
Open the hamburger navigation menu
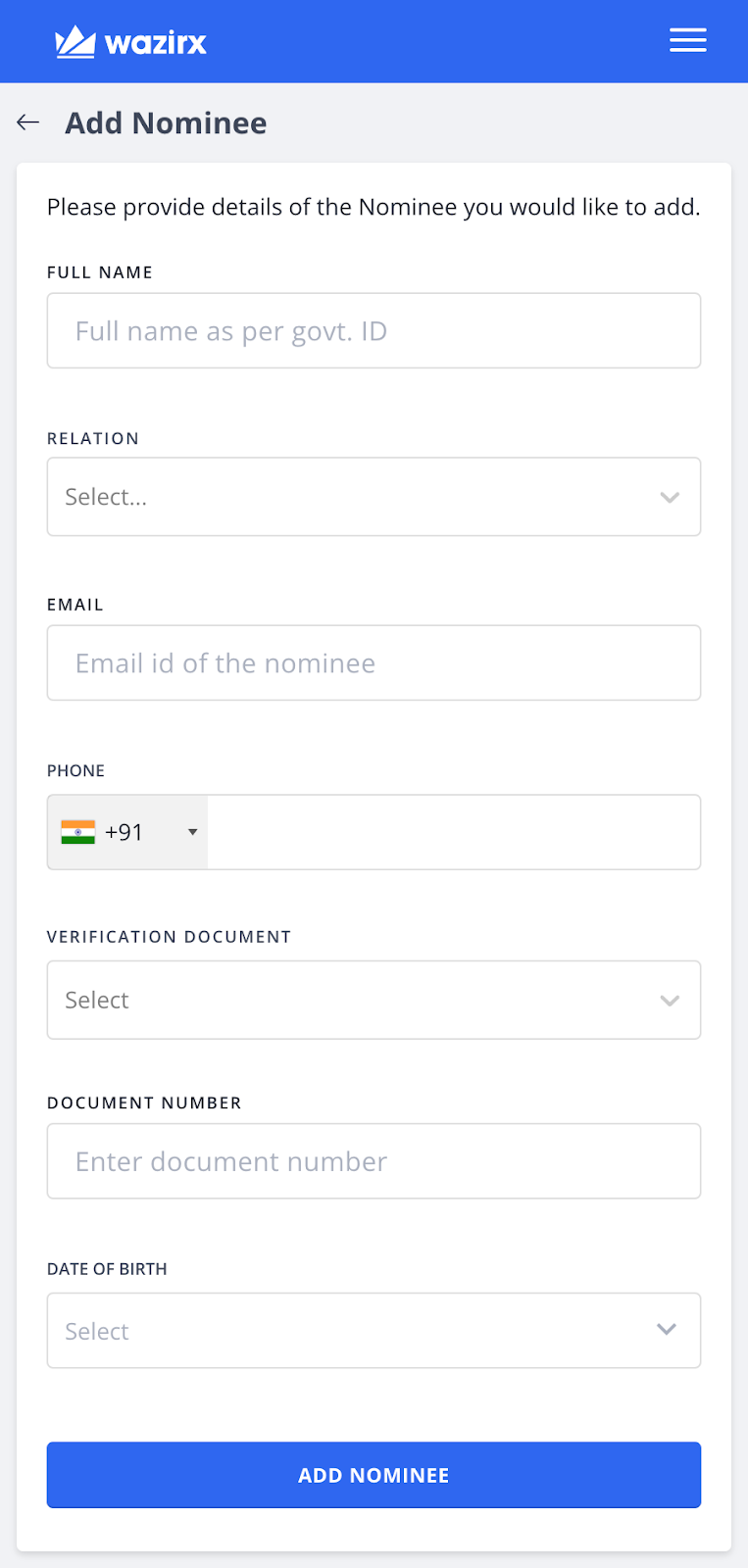pyautogui.click(x=687, y=40)
